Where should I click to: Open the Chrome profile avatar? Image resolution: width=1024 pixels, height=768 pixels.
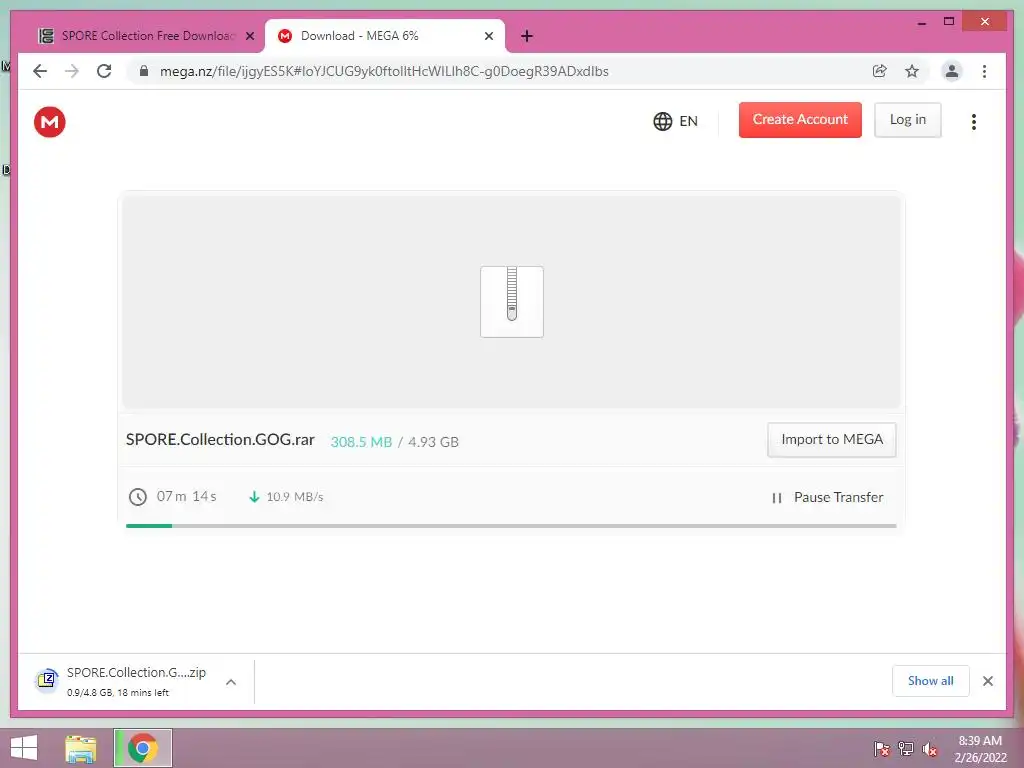point(952,71)
